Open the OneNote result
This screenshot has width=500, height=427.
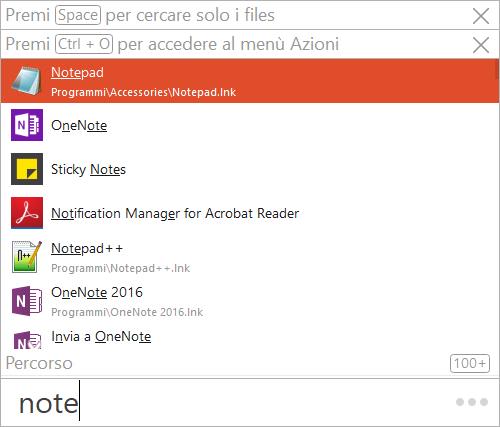[250, 125]
